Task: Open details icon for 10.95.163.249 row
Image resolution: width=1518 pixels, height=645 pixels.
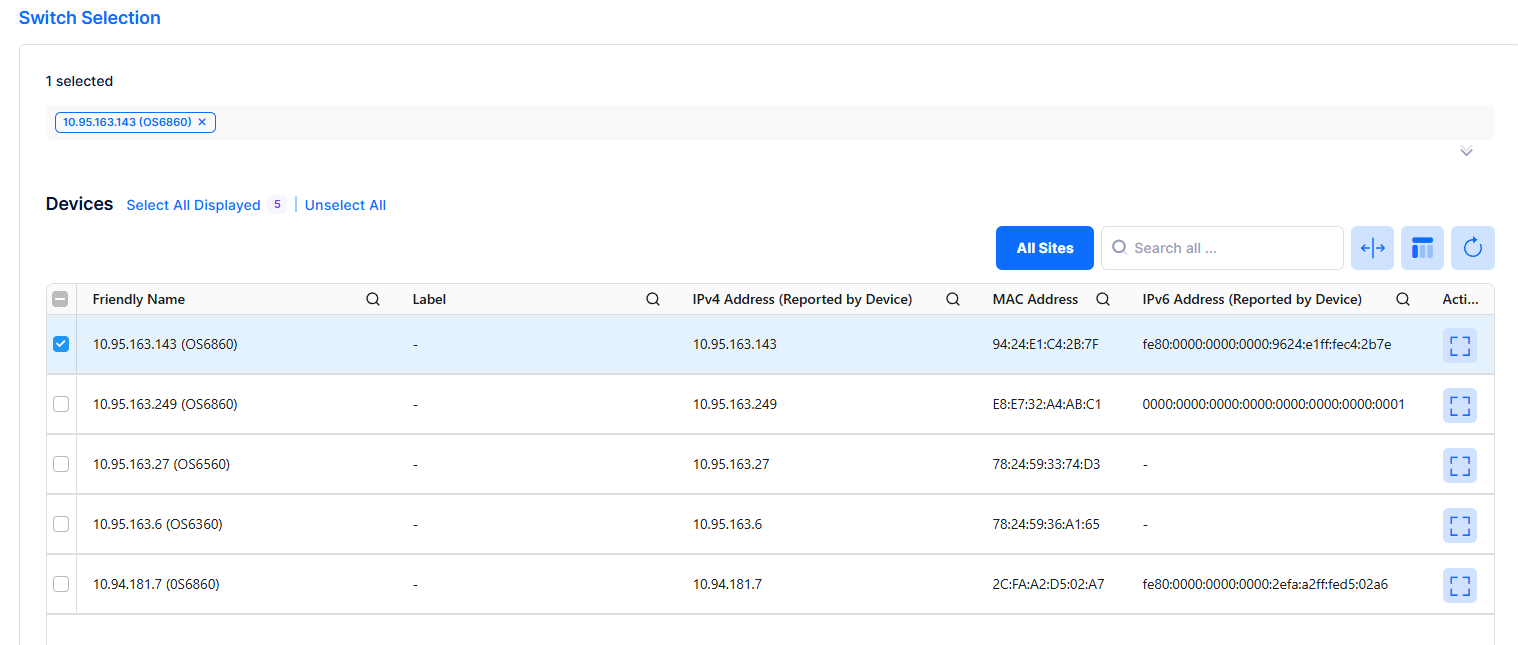Action: click(x=1460, y=406)
